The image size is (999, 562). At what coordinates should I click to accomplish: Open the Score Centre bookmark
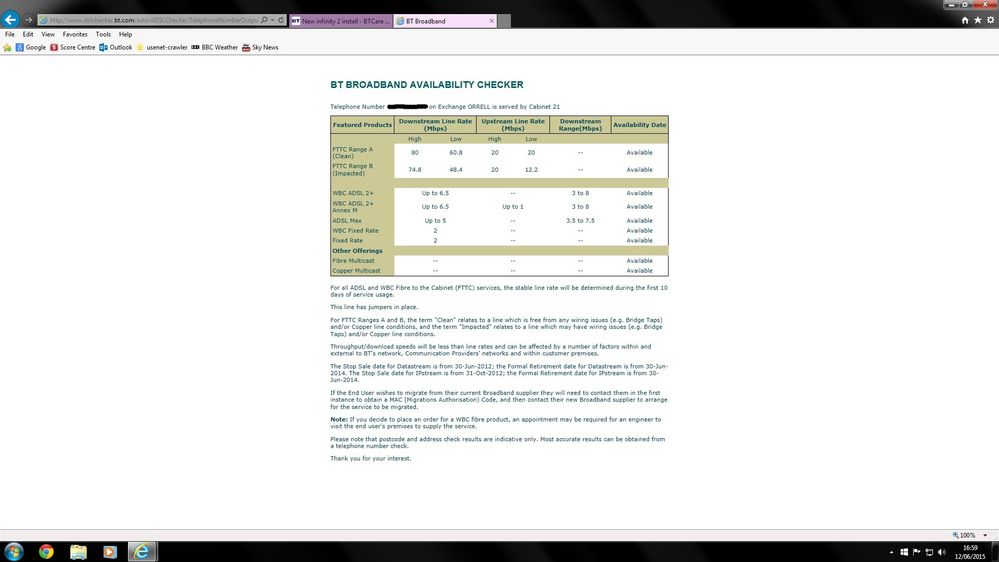73,48
